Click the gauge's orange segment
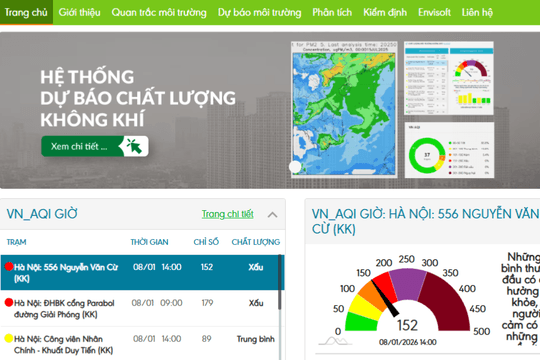540x360 pixels. tap(374, 296)
